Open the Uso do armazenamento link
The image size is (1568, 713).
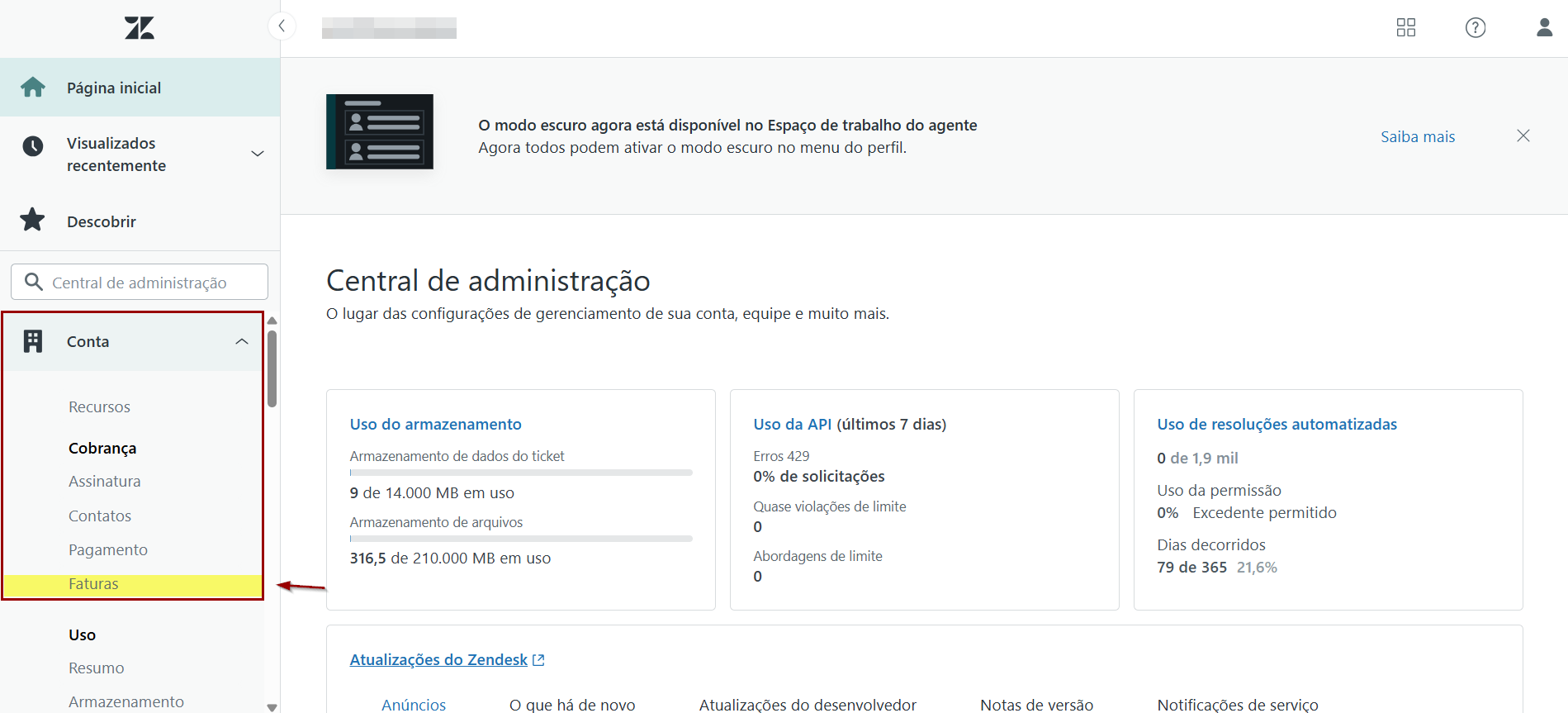click(435, 424)
